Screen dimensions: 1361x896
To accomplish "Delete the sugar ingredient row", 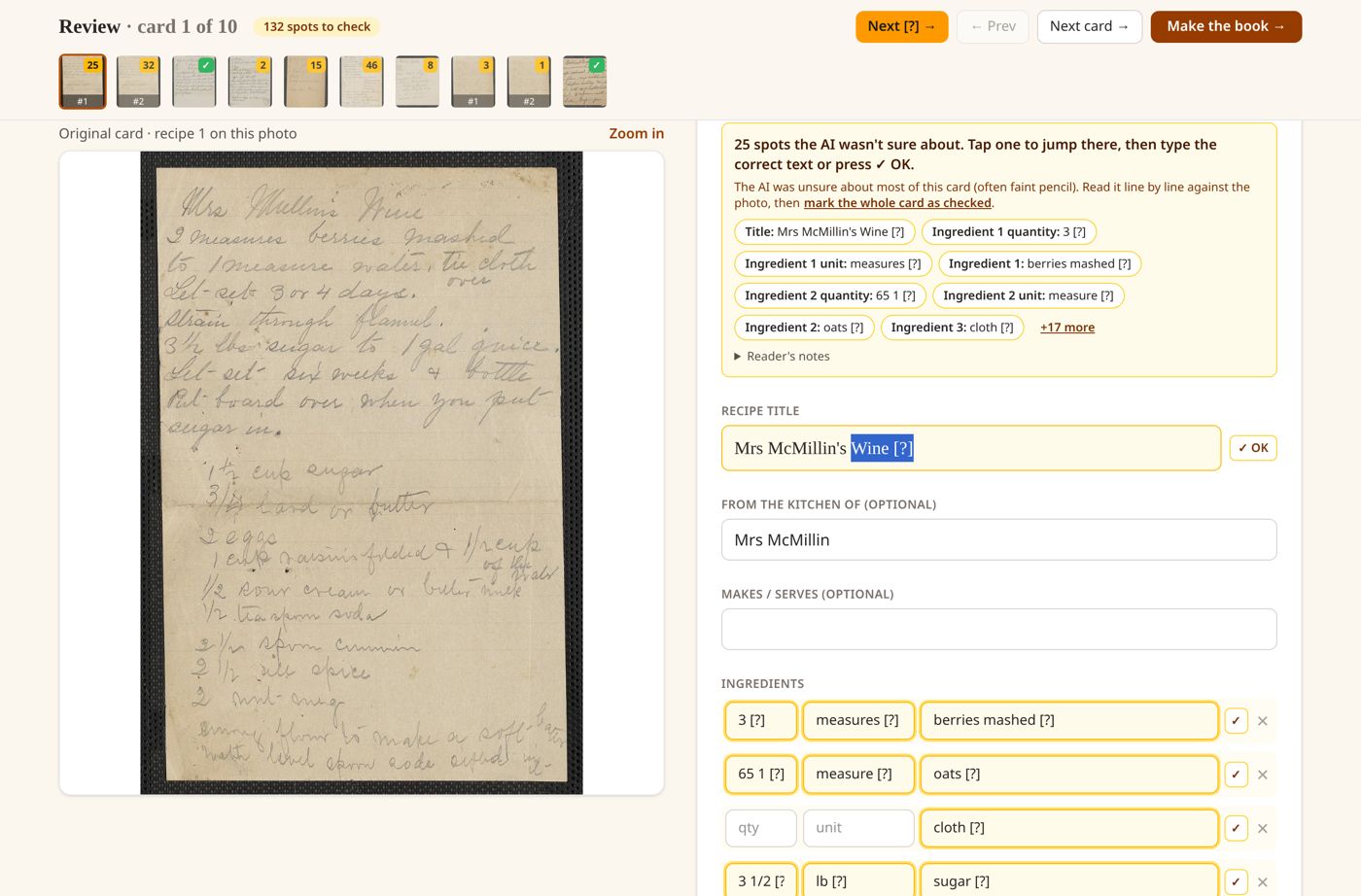I will (x=1263, y=881).
